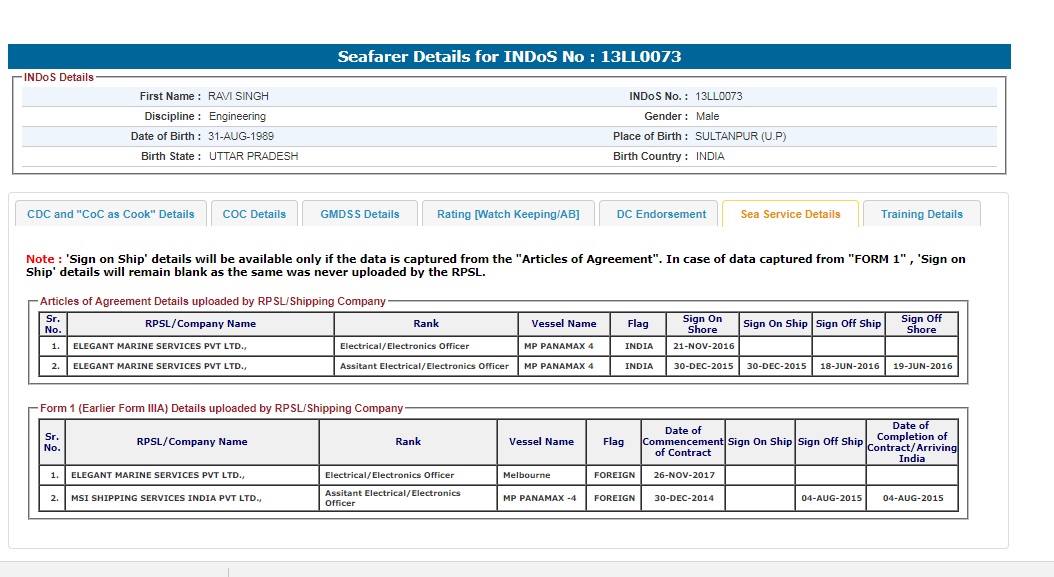Click the birth state value UTTAR PRADESH

pyautogui.click(x=253, y=156)
